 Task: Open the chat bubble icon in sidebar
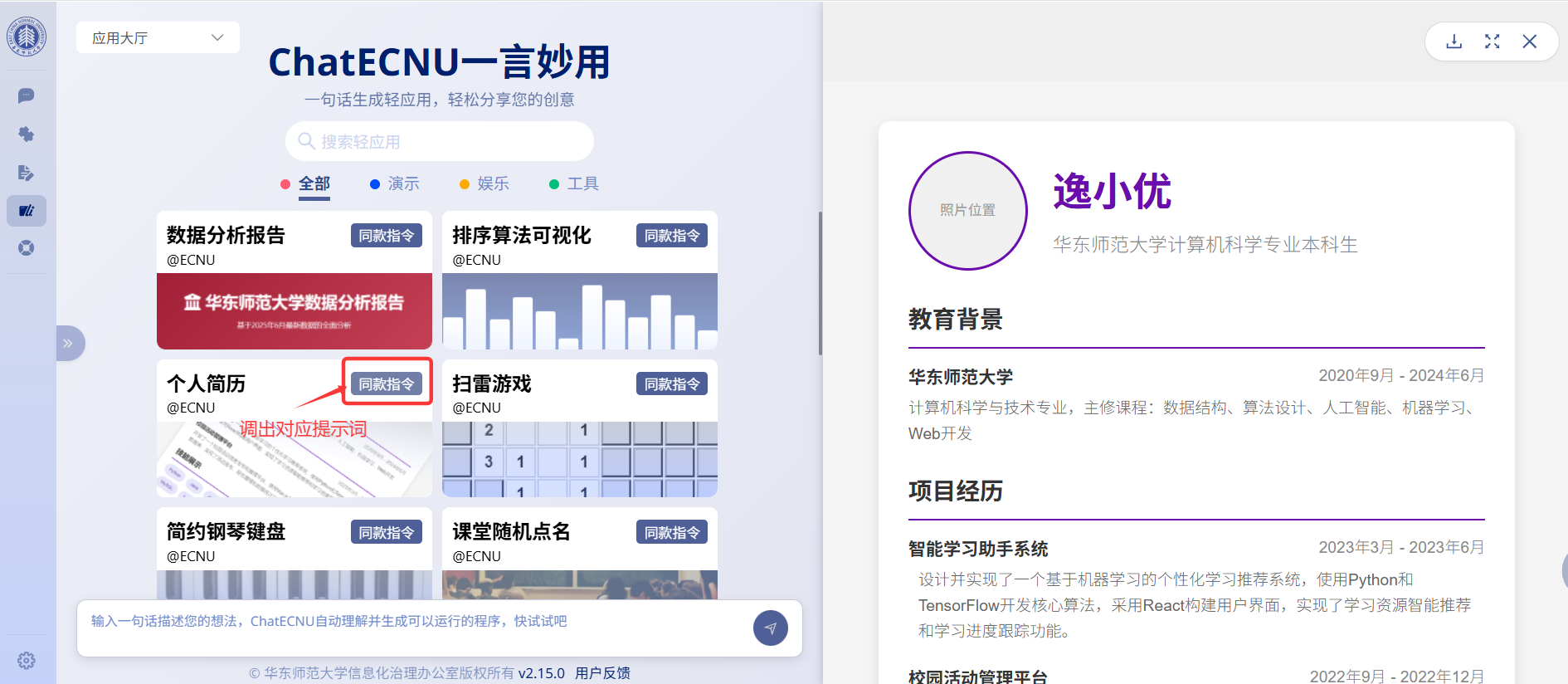26,95
